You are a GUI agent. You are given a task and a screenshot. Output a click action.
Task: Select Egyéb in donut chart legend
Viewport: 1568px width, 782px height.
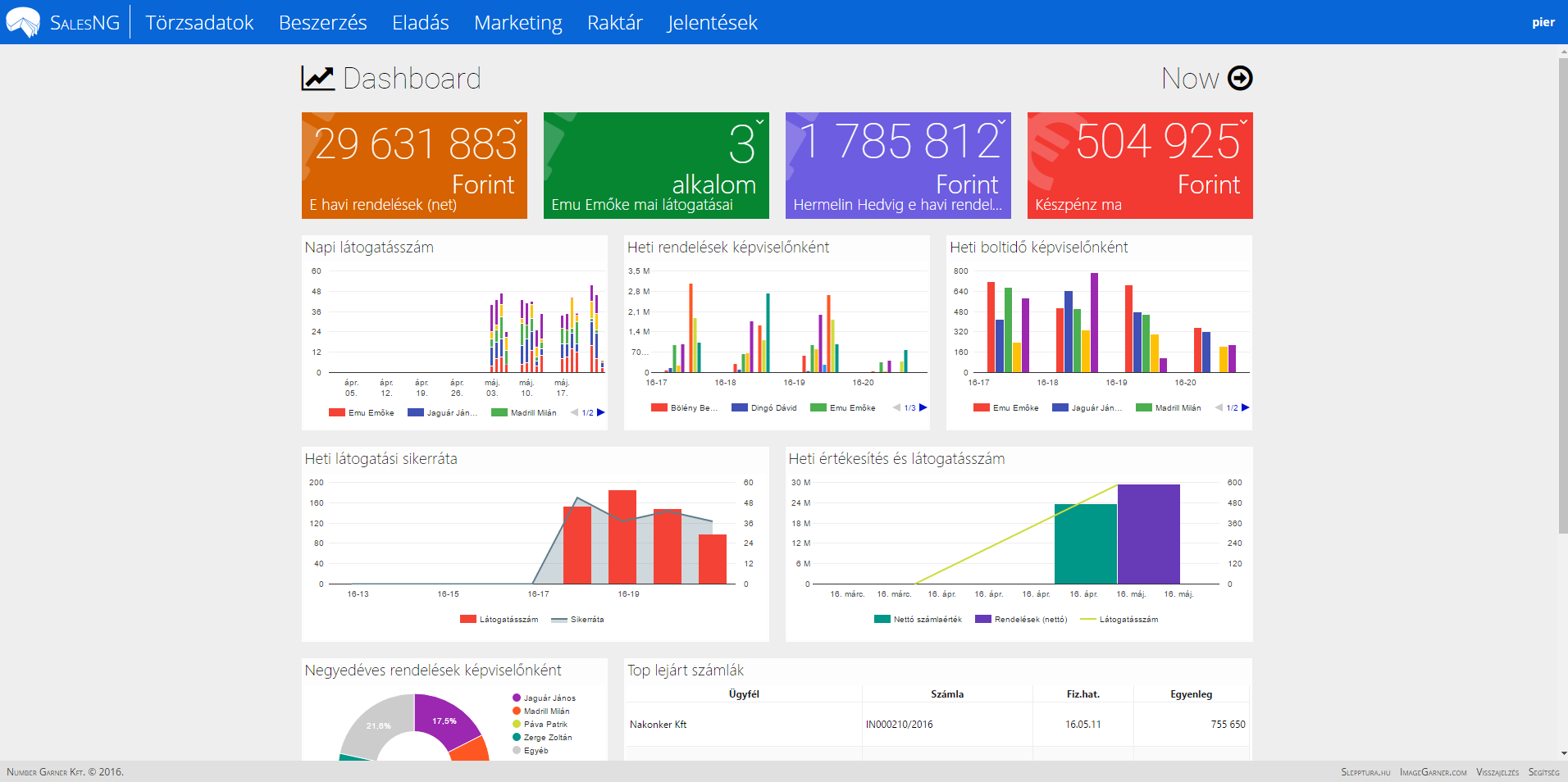tap(531, 751)
